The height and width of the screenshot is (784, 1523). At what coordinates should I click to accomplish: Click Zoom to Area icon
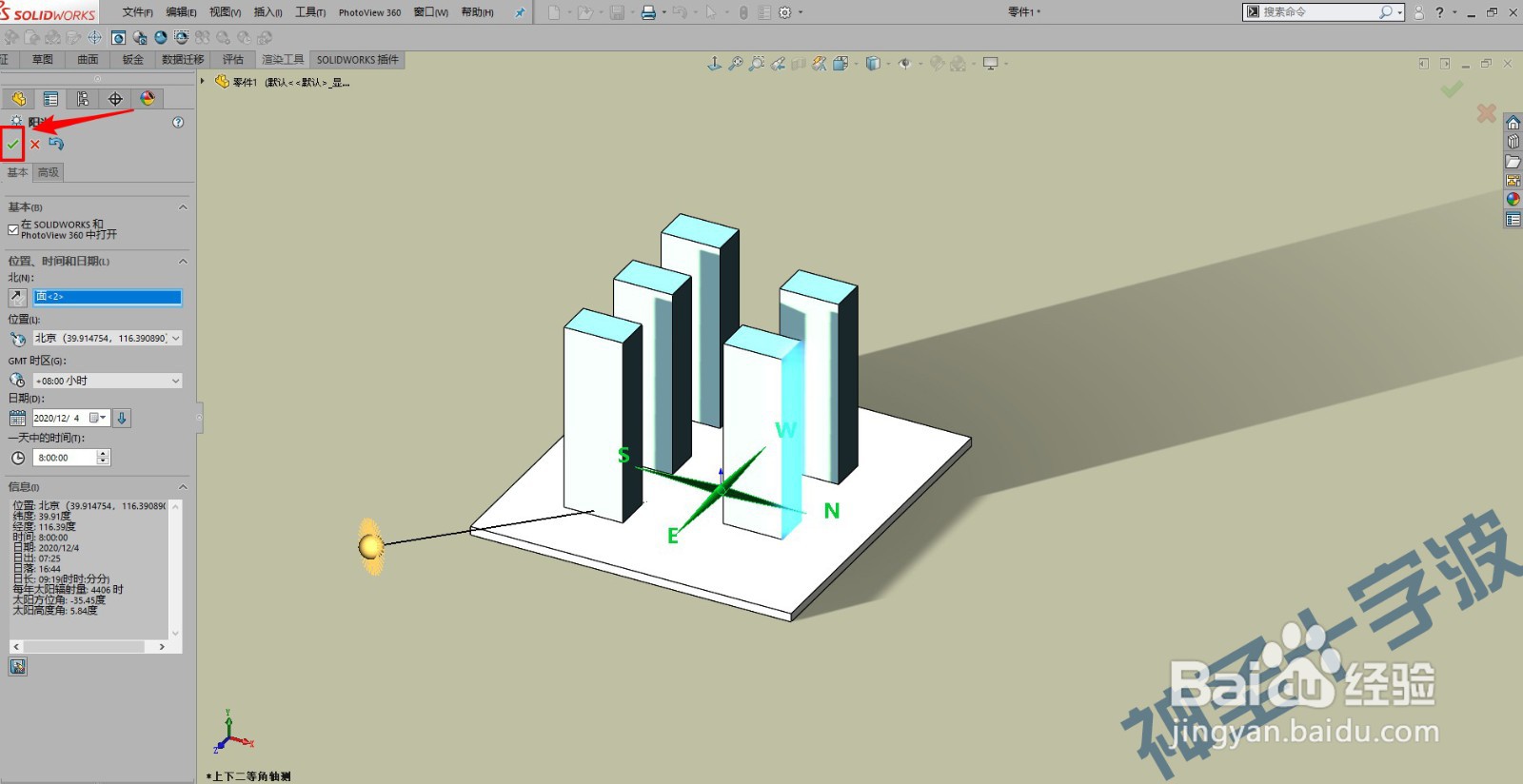[x=757, y=64]
